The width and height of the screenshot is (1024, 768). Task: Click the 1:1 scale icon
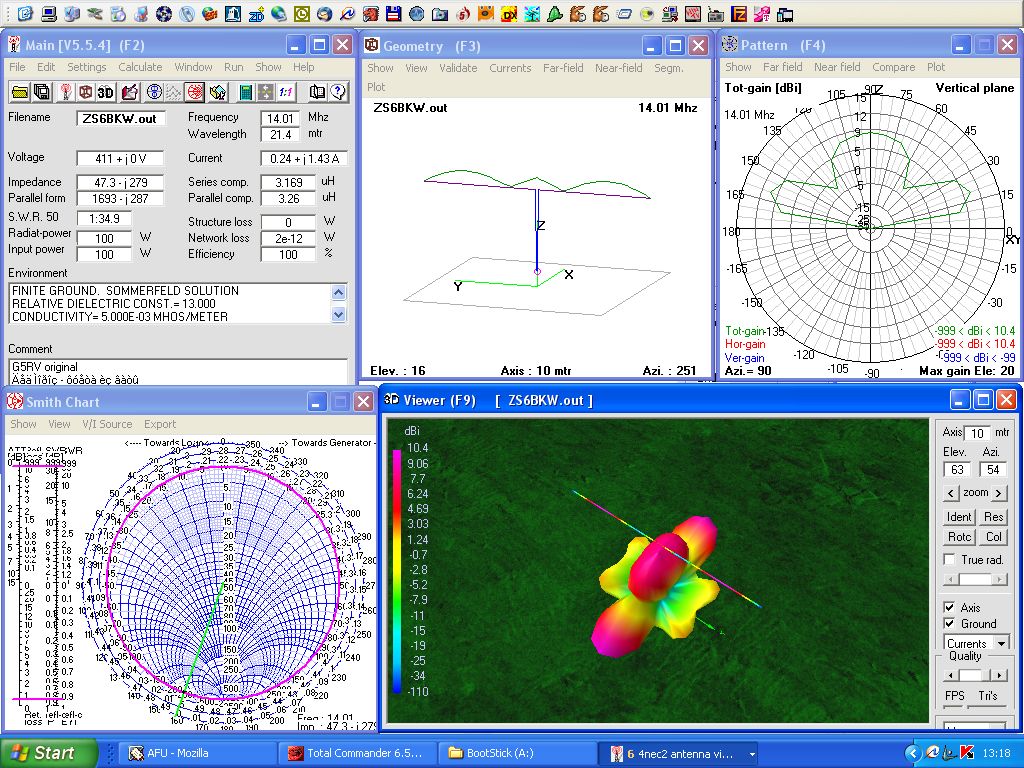286,92
